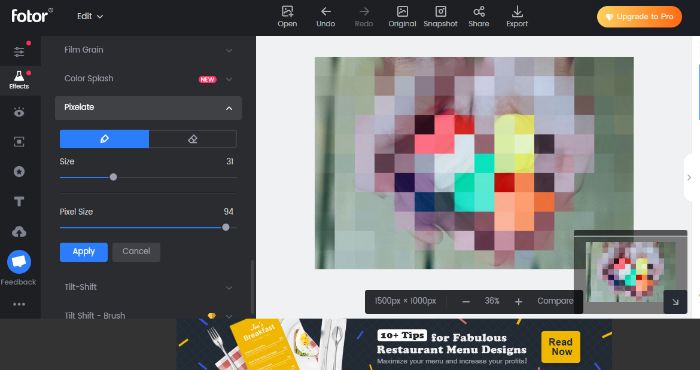Undo the last action
This screenshot has width=700, height=370.
click(x=325, y=17)
